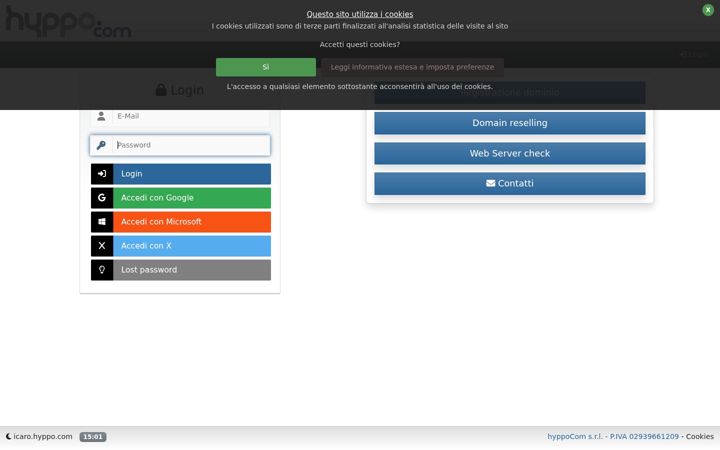This screenshot has width=720, height=450.
Task: Click the dimmed Login link at top right
Action: pos(694,55)
